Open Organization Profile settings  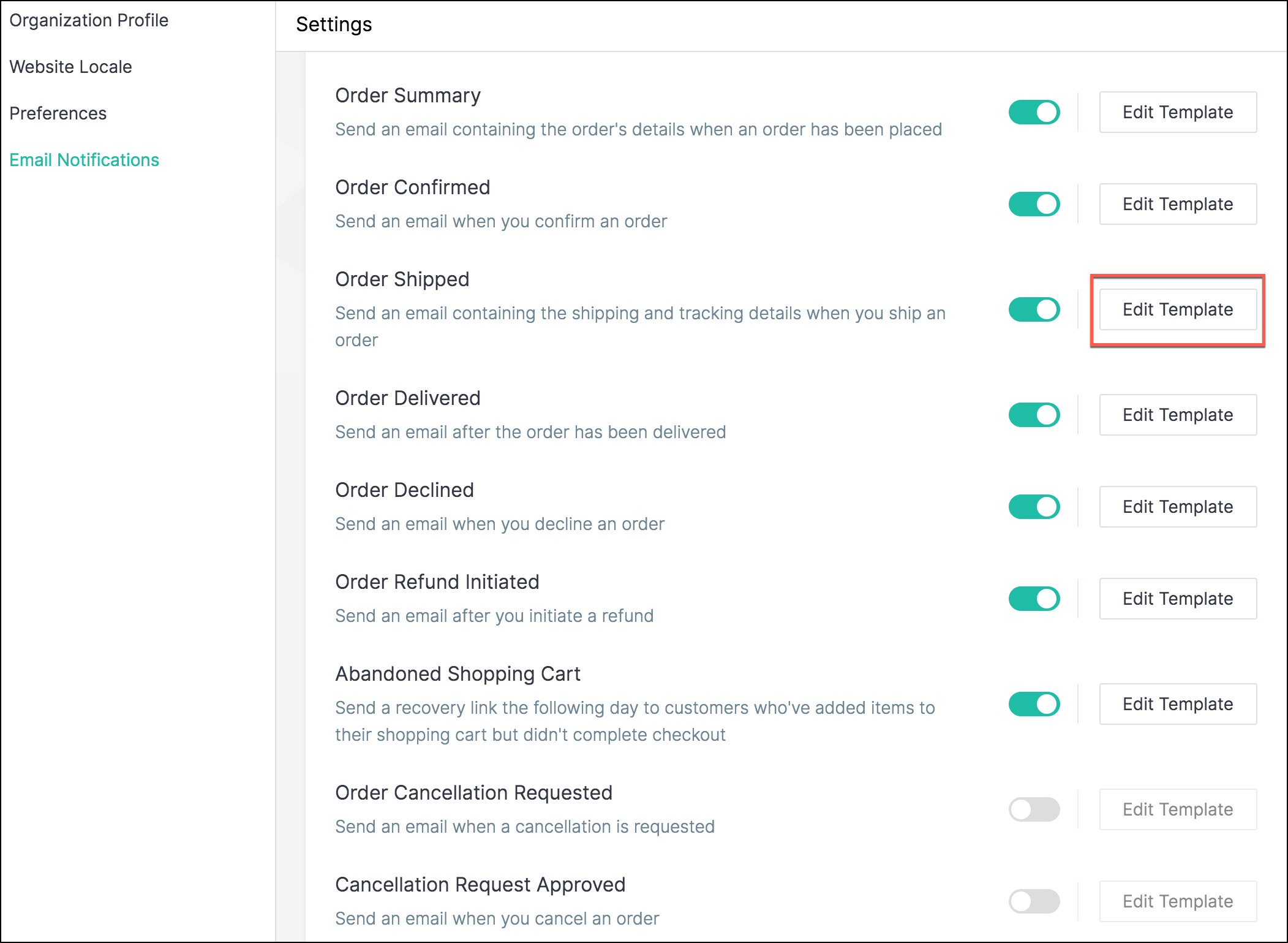[89, 21]
